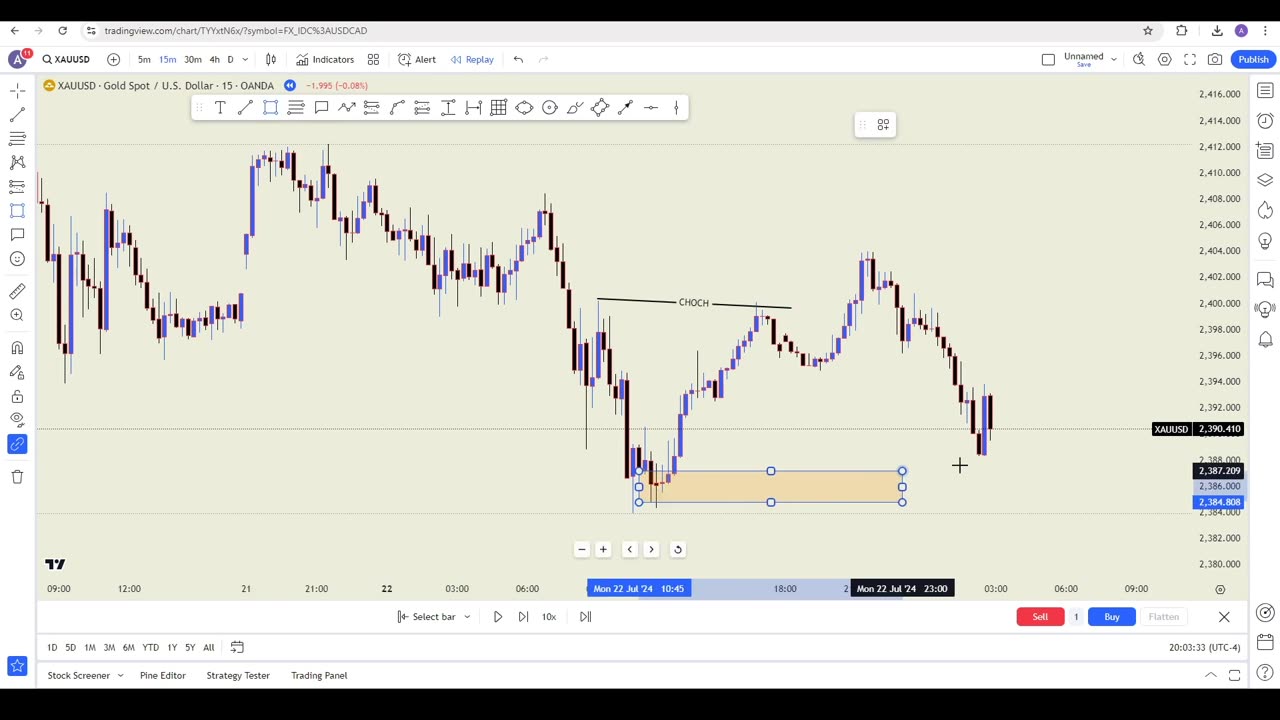1280x720 pixels.
Task: Select the Horizontal line tool icon
Action: (x=651, y=107)
